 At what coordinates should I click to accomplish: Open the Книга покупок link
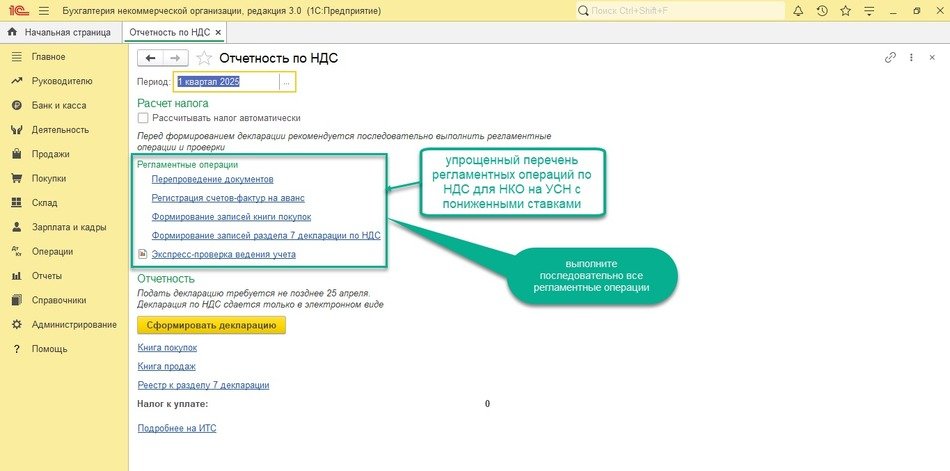pos(167,348)
